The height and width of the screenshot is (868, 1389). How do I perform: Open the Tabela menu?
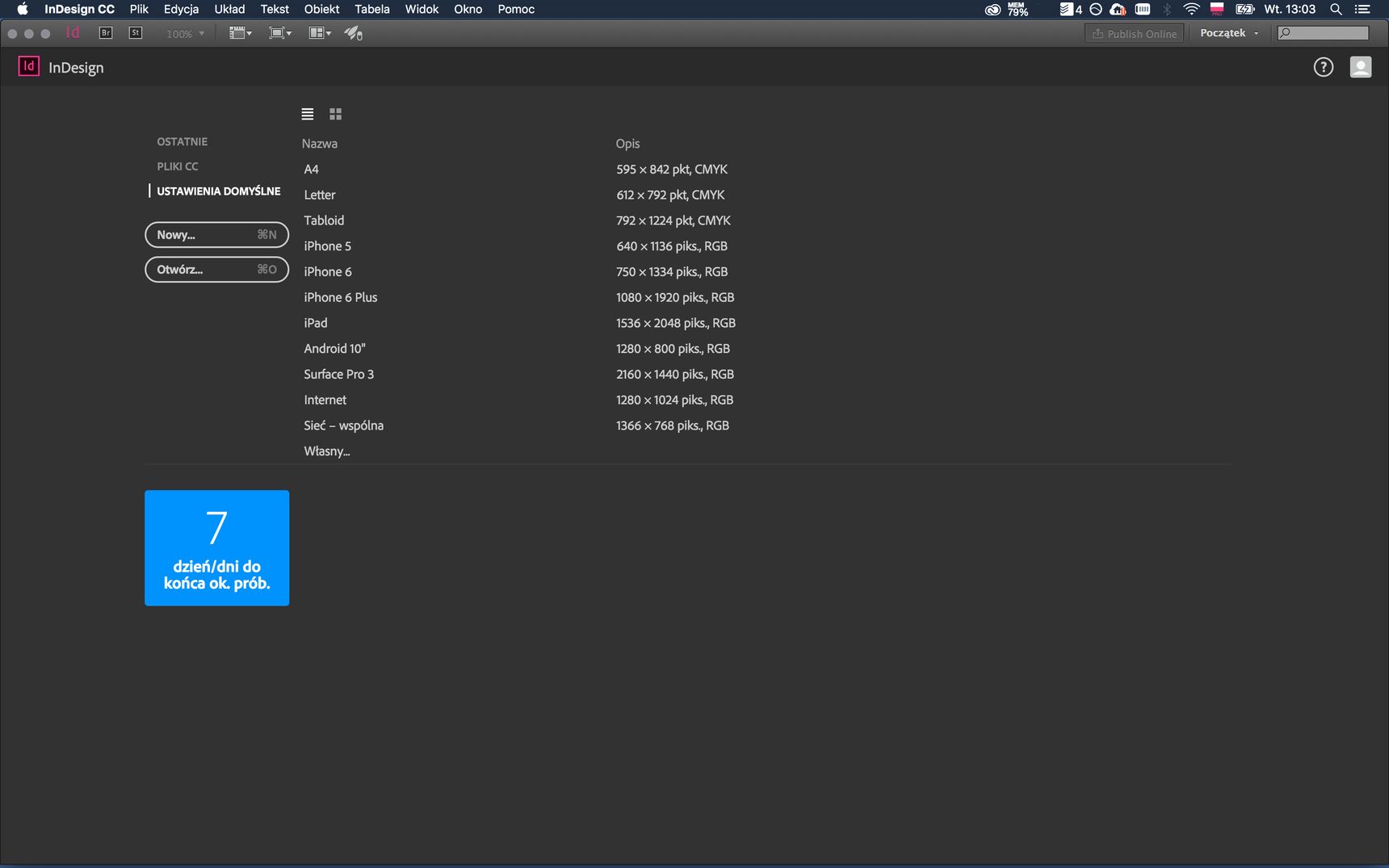pos(372,10)
